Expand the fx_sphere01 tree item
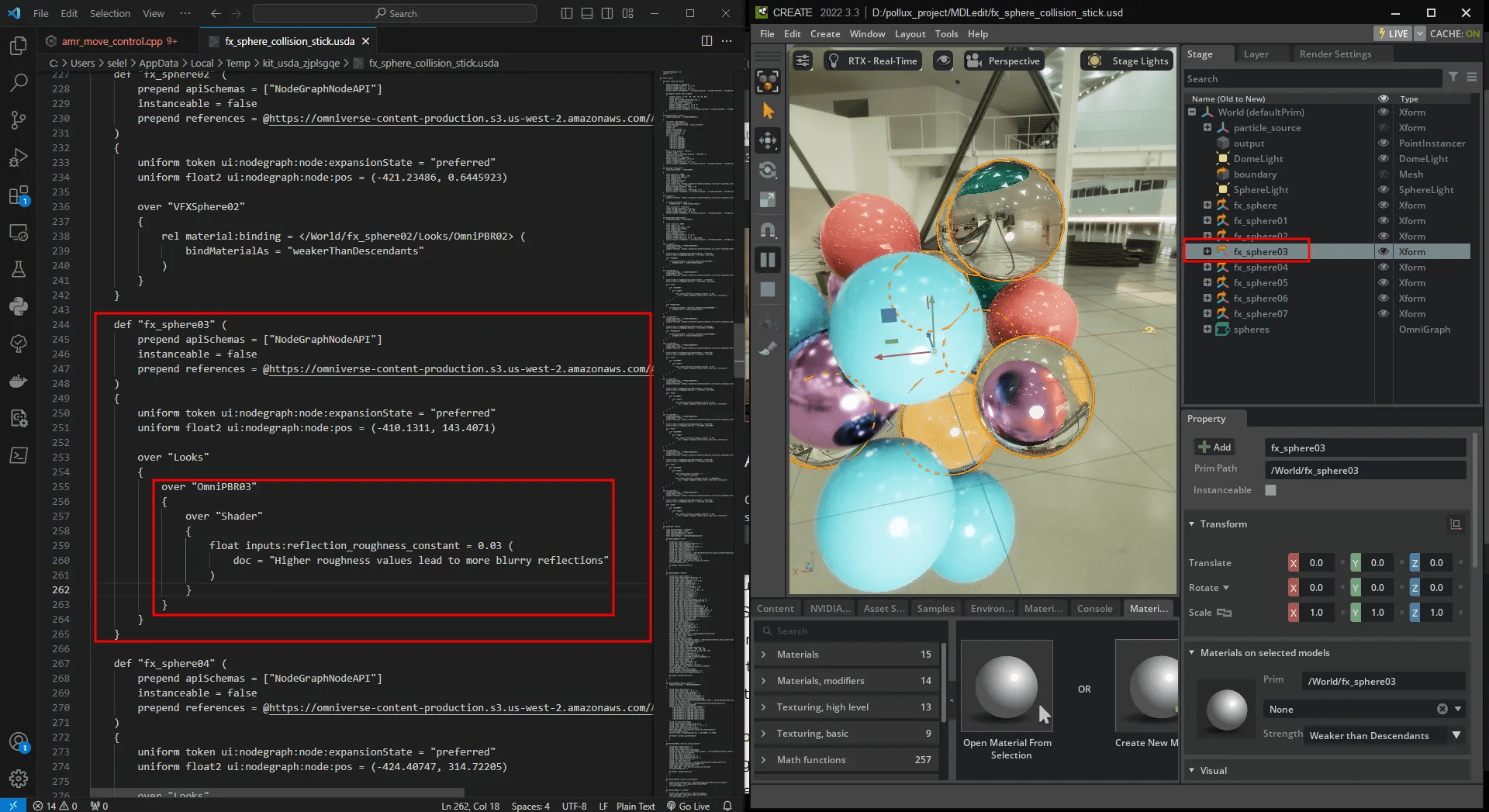 pos(1207,220)
